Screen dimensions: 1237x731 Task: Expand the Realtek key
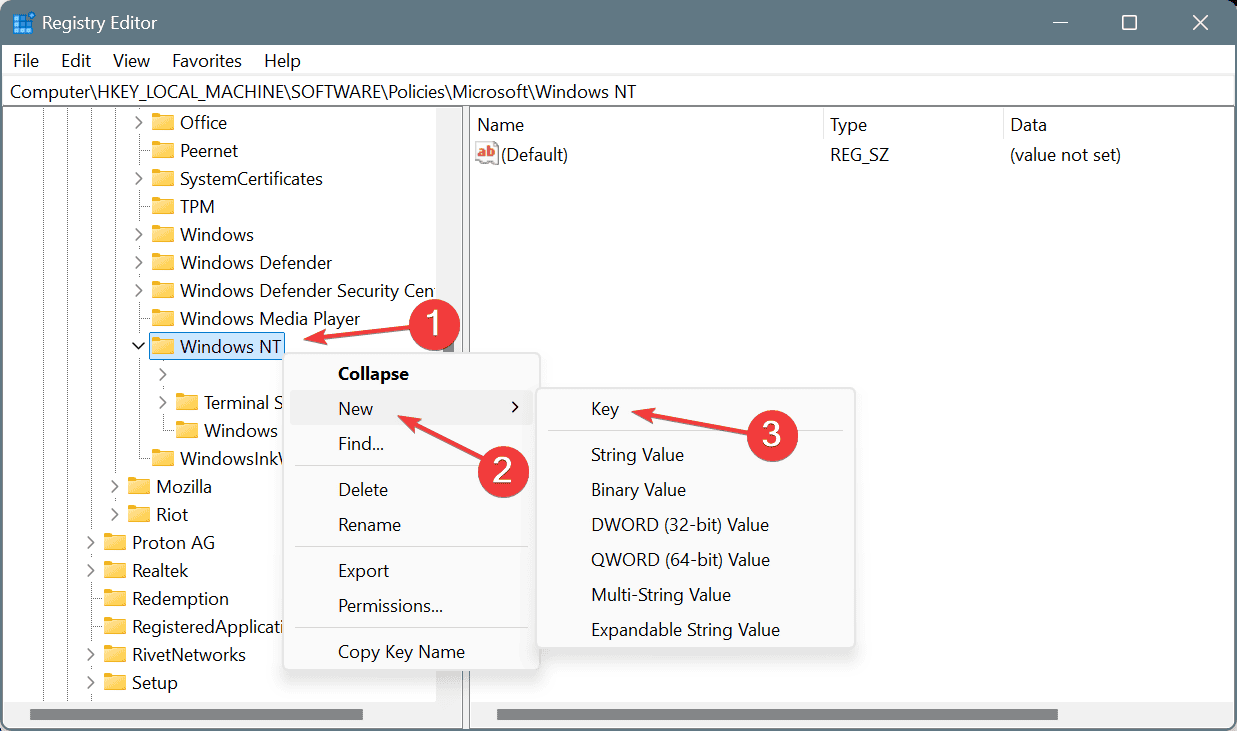(90, 570)
